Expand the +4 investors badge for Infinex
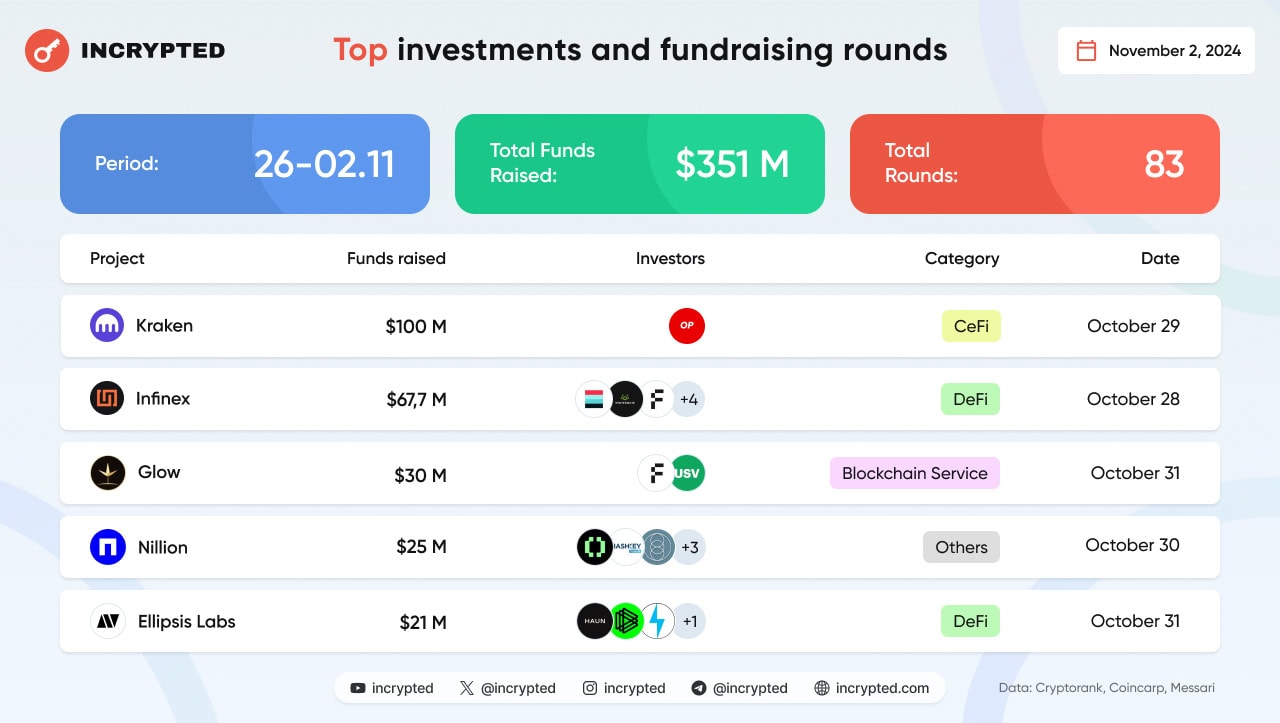Viewport: 1280px width, 723px height. [x=688, y=399]
